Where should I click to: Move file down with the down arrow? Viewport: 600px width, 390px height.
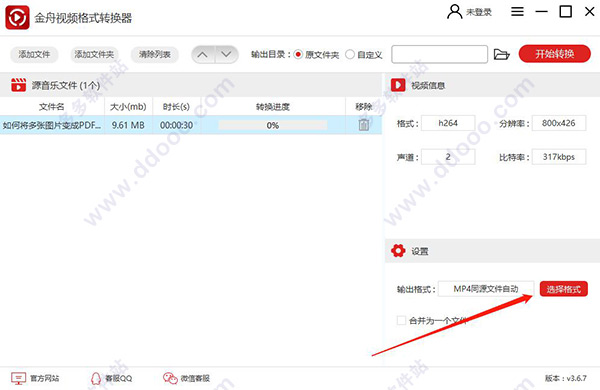point(227,55)
